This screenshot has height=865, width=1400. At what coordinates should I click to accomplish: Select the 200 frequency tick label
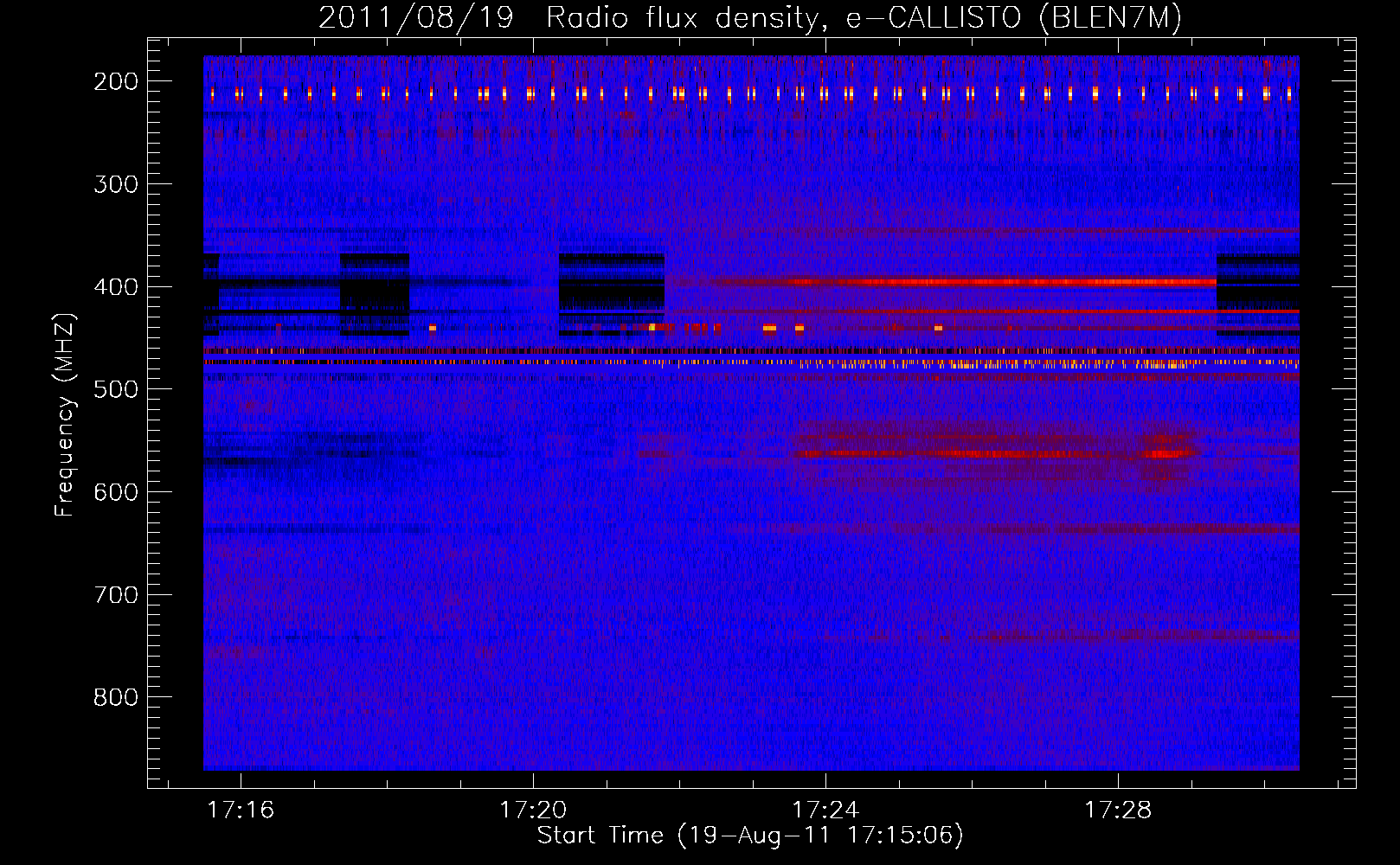pyautogui.click(x=116, y=81)
